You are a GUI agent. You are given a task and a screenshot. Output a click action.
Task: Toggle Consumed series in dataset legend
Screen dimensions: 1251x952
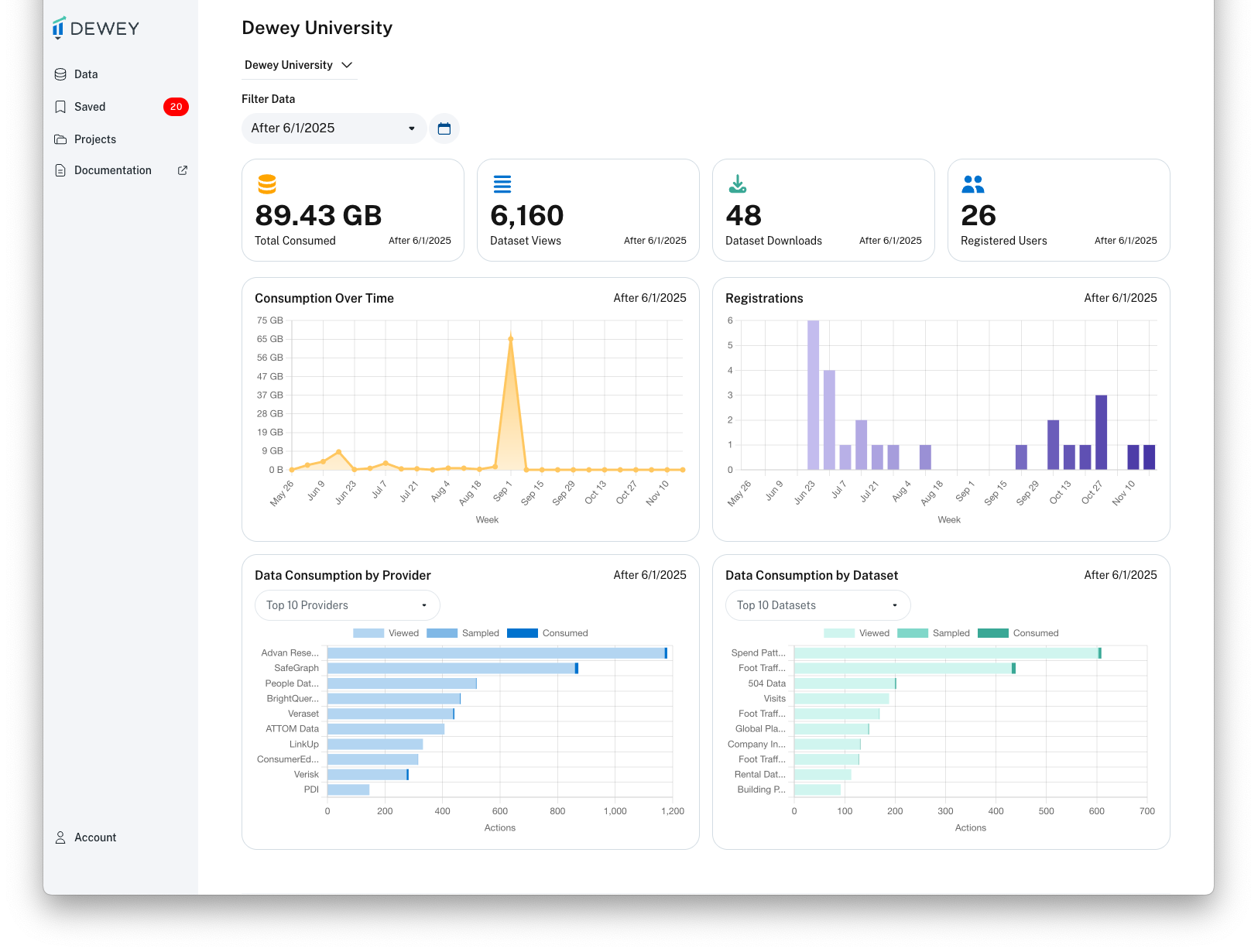1018,633
